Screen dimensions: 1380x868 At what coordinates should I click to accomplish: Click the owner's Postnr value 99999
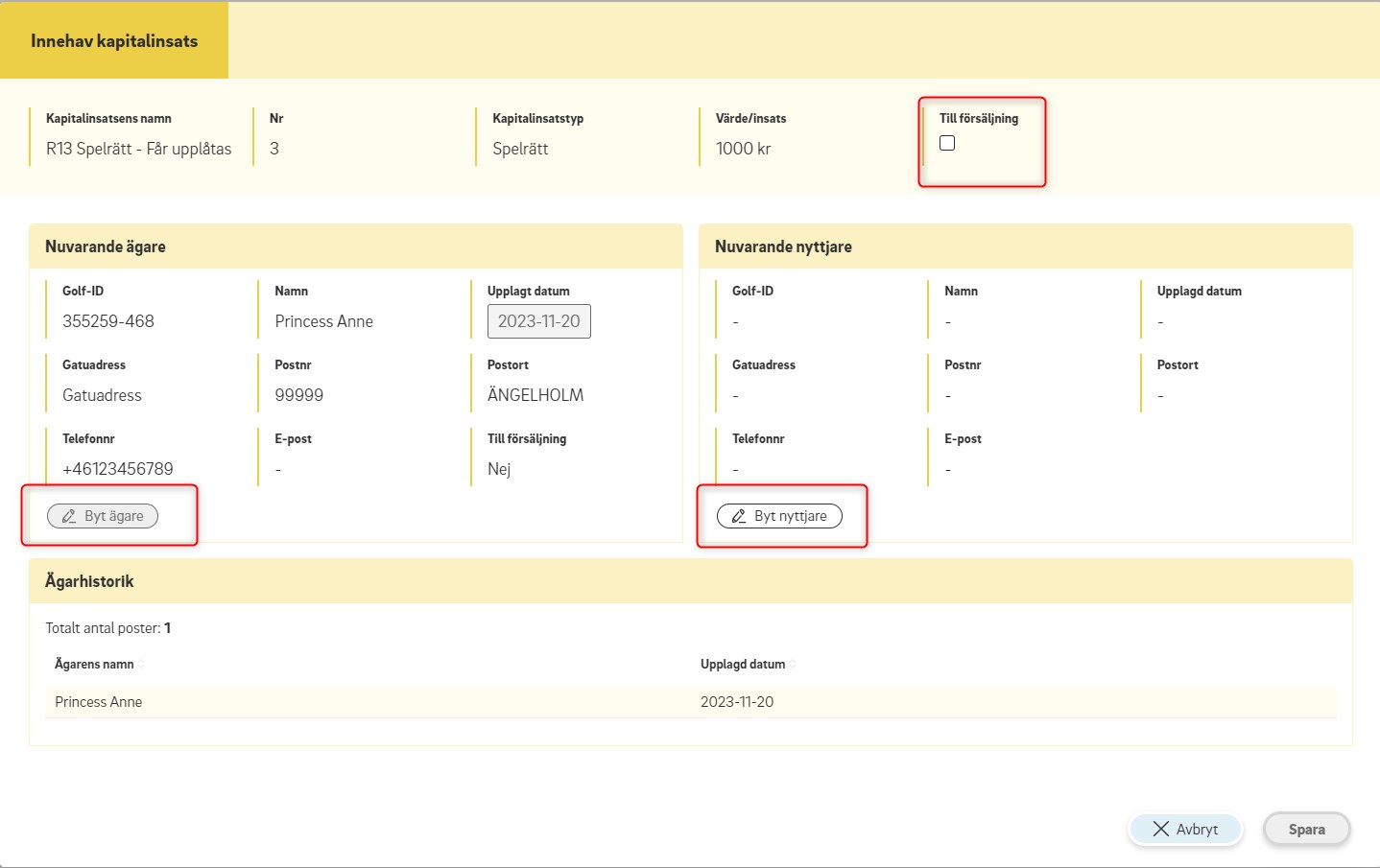[298, 395]
